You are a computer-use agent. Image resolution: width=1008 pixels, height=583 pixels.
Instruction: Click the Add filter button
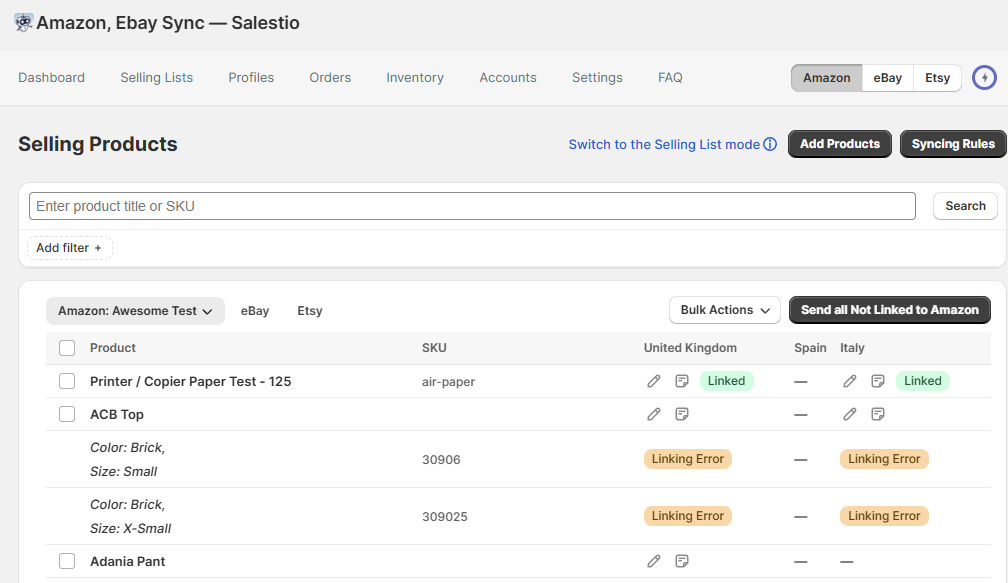point(69,248)
